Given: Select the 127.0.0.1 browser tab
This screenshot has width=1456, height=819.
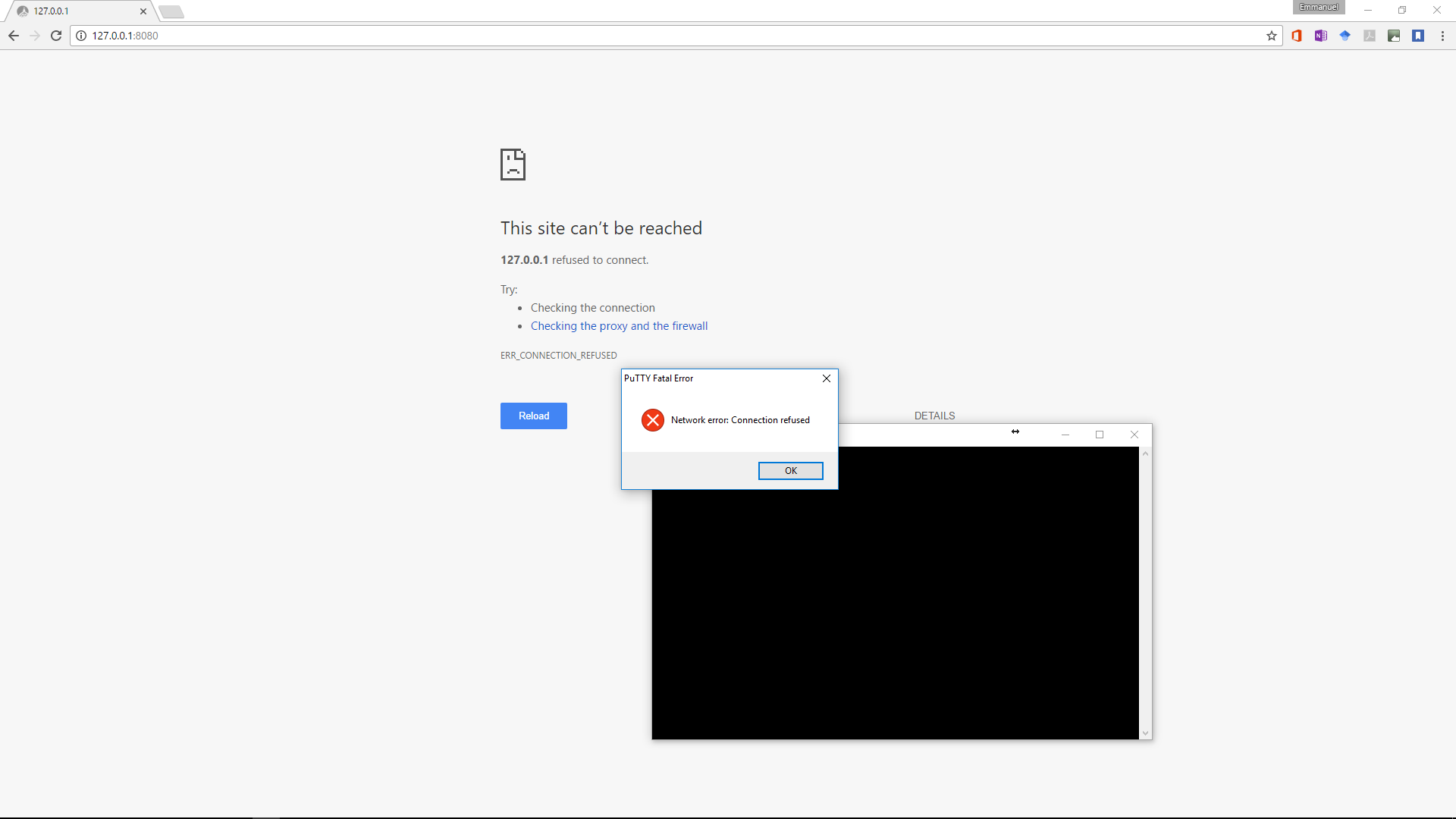Looking at the screenshot, I should click(x=76, y=11).
